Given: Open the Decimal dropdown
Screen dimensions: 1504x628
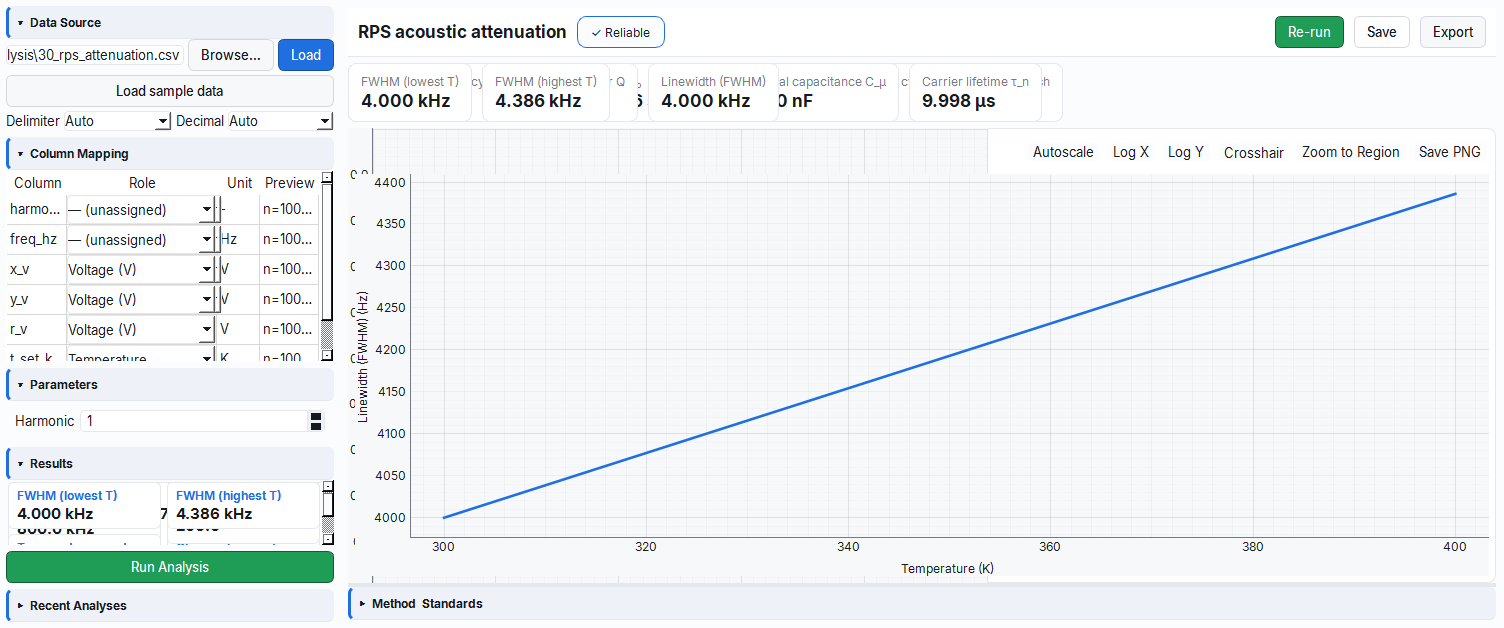Looking at the screenshot, I should (x=280, y=121).
